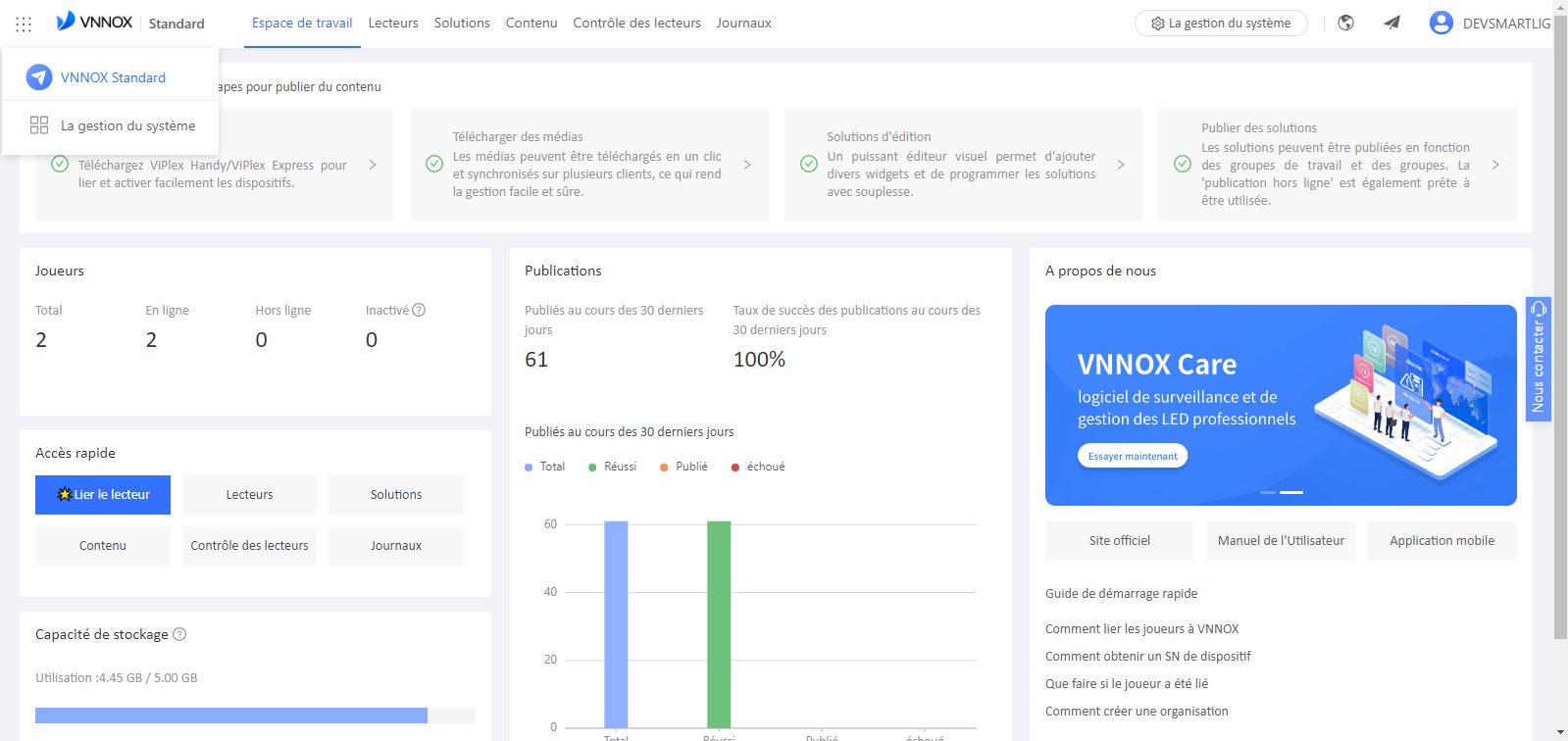Open the user avatar icon
Image resolution: width=1568 pixels, height=741 pixels.
click(x=1441, y=23)
